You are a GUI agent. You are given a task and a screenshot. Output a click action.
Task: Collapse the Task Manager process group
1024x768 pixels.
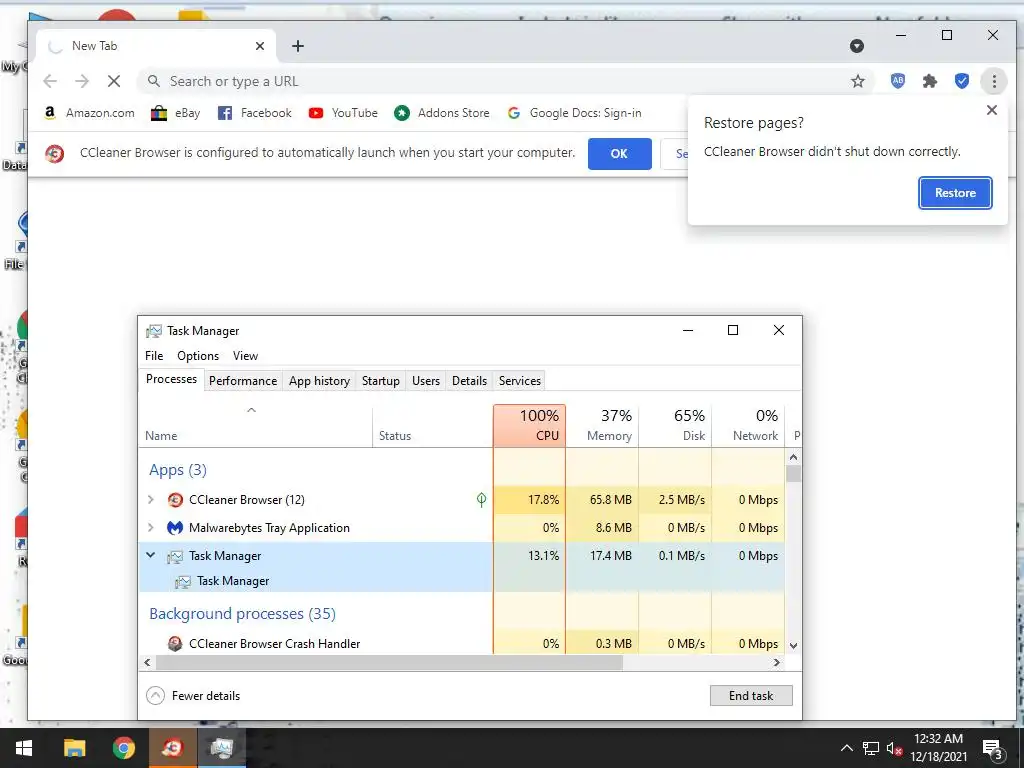pyautogui.click(x=151, y=555)
